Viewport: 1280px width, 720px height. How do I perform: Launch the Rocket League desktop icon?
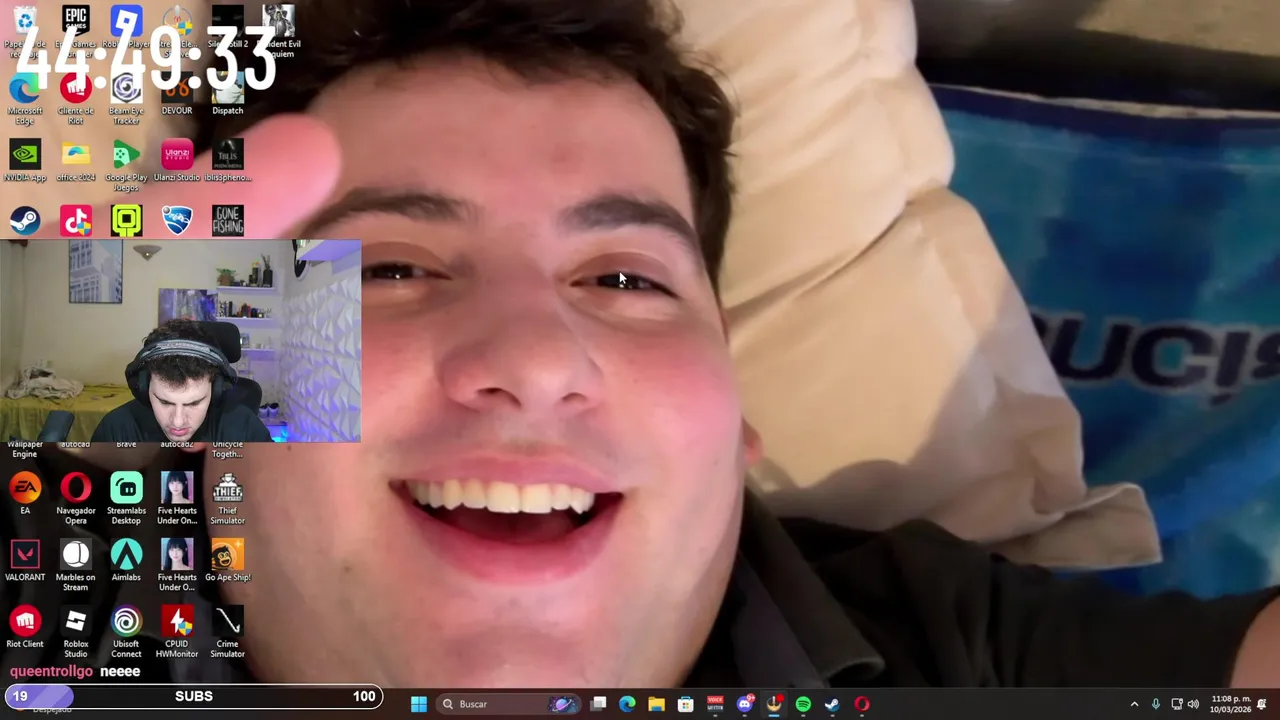coord(177,221)
